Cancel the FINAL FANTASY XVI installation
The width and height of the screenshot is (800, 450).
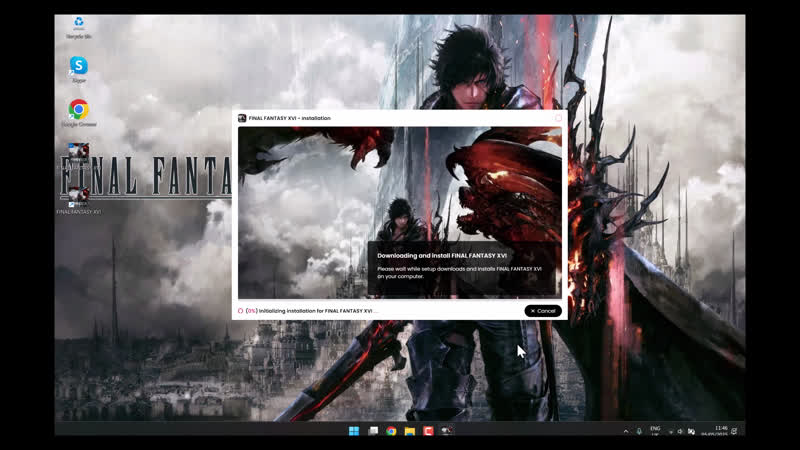coord(543,311)
